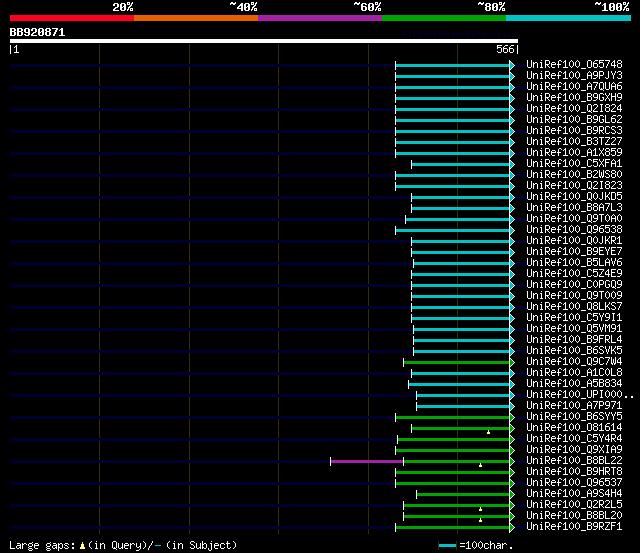Select the UniRef100_Q2R2L5 row name

point(574,505)
